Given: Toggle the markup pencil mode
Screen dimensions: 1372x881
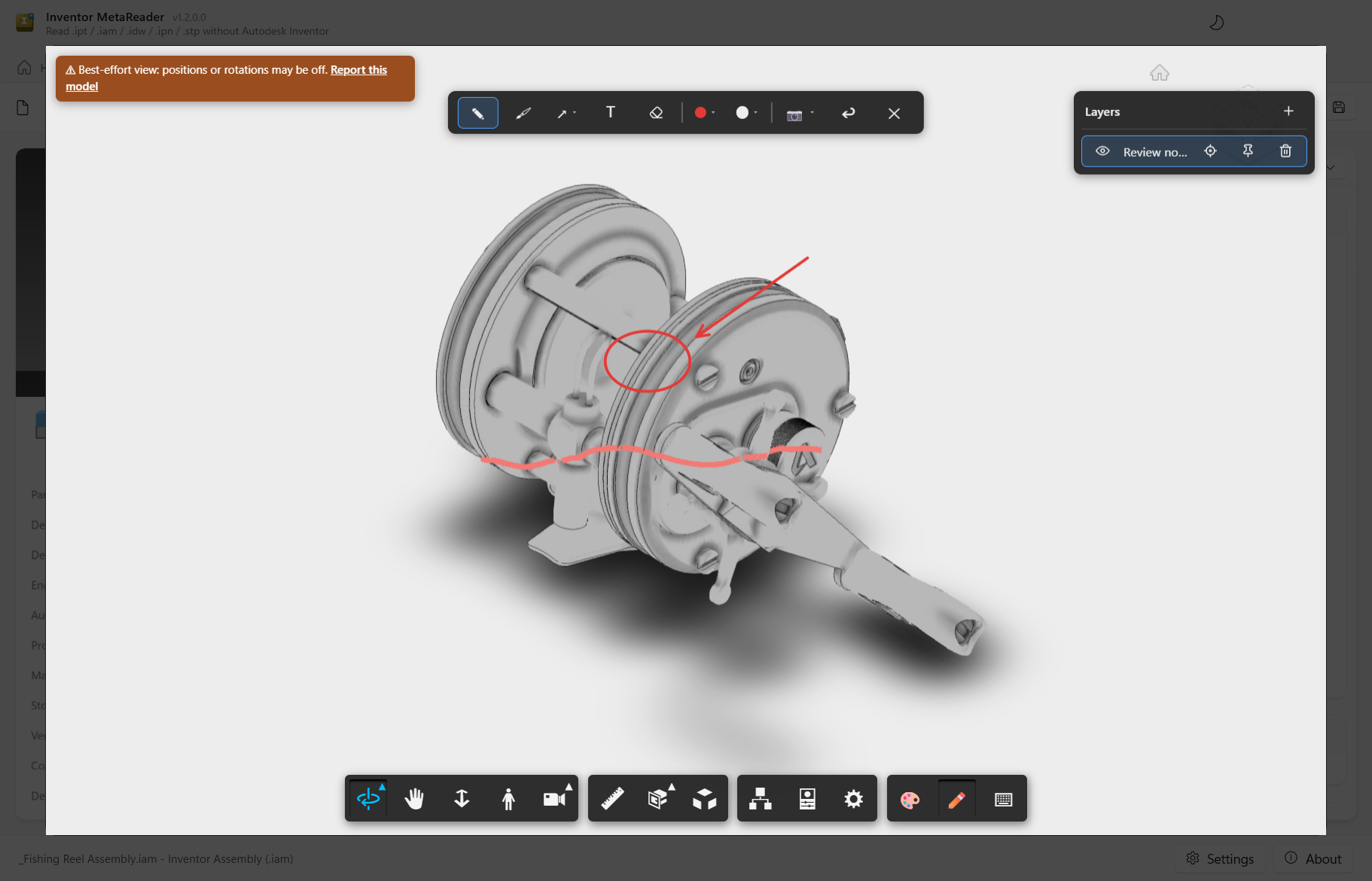Looking at the screenshot, I should click(x=956, y=799).
